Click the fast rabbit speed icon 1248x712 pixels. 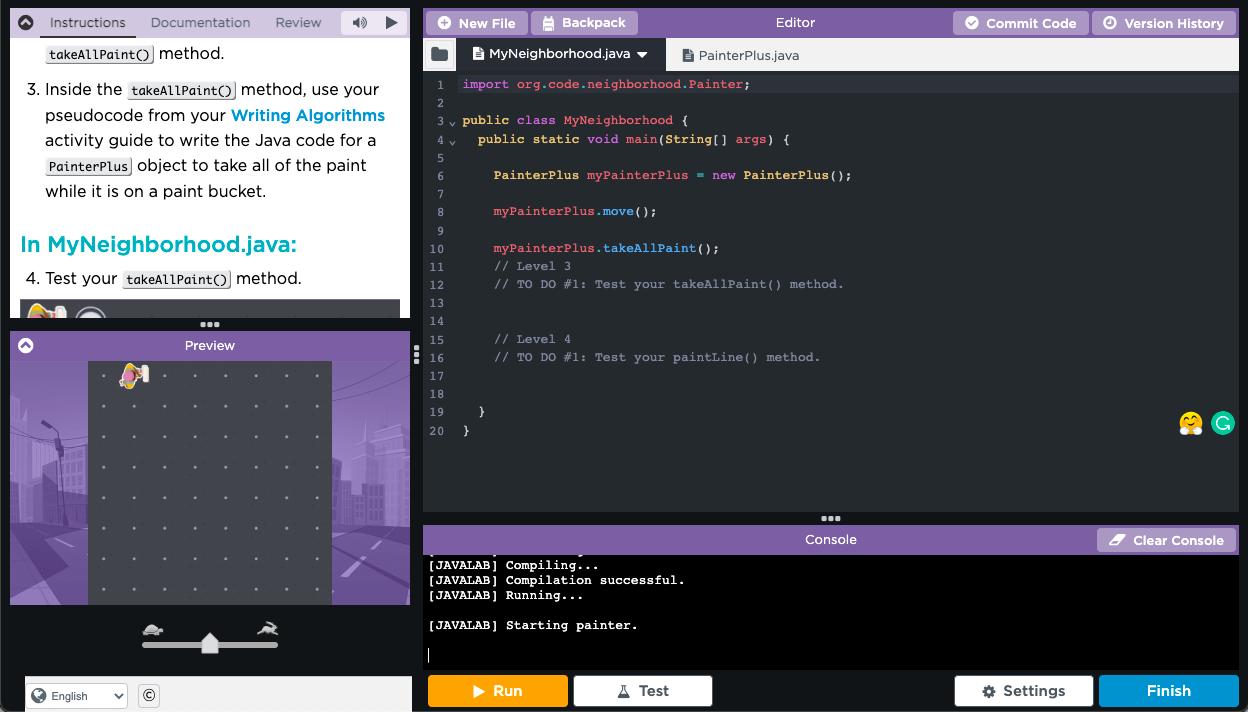(x=267, y=629)
